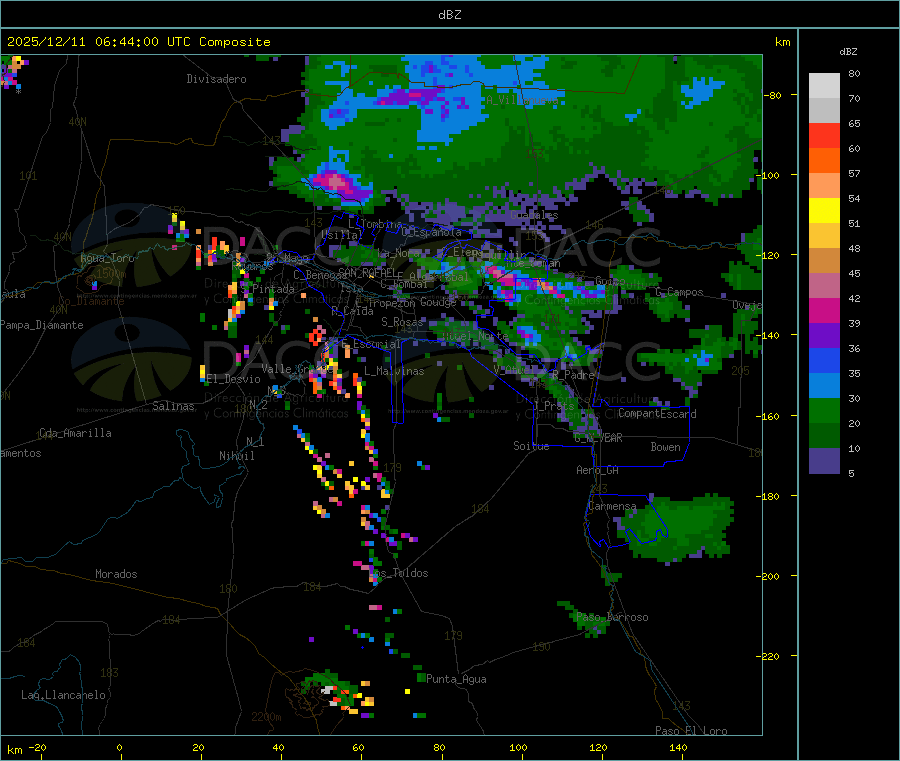
Task: Click the 'Bowen' map label
Action: tap(665, 447)
